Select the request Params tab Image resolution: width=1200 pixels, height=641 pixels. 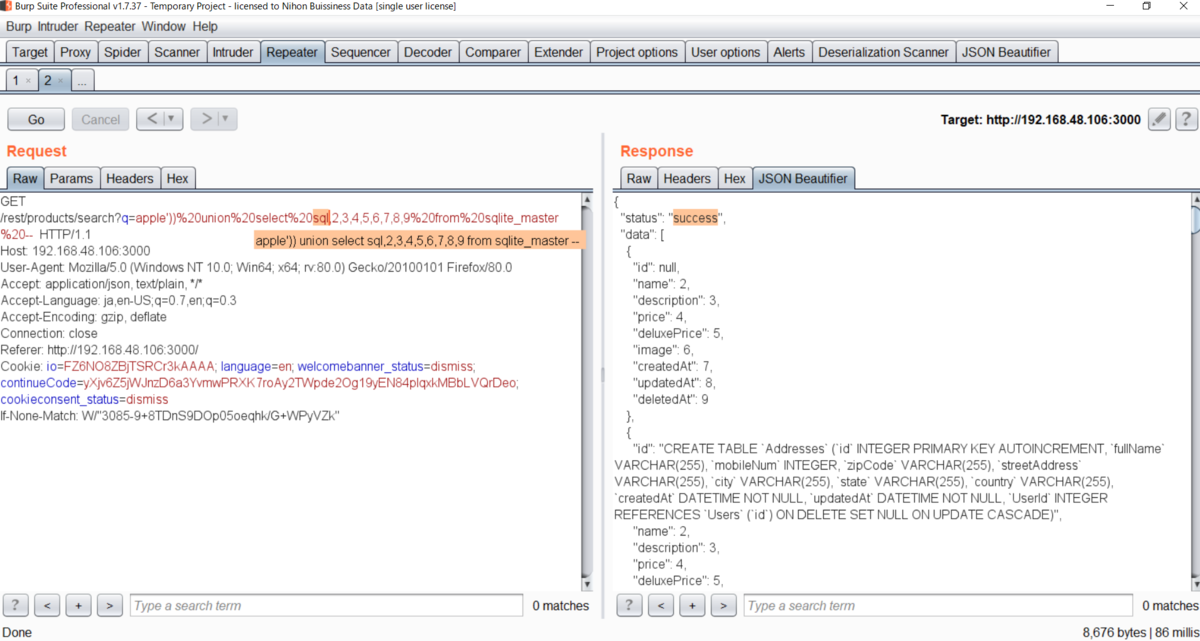[x=72, y=178]
